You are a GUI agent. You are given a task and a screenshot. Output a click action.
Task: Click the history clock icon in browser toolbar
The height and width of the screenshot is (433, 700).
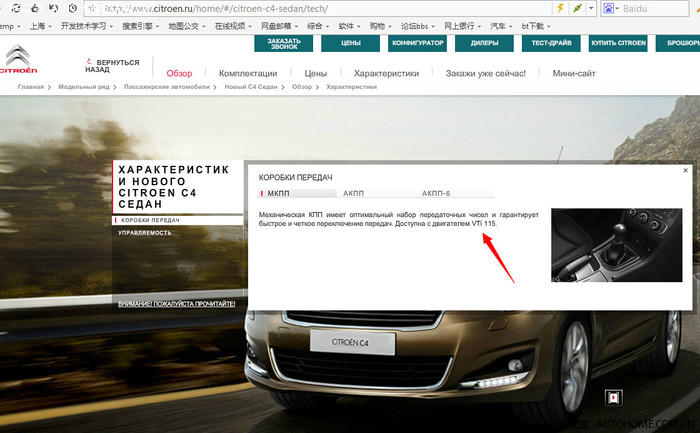click(73, 7)
